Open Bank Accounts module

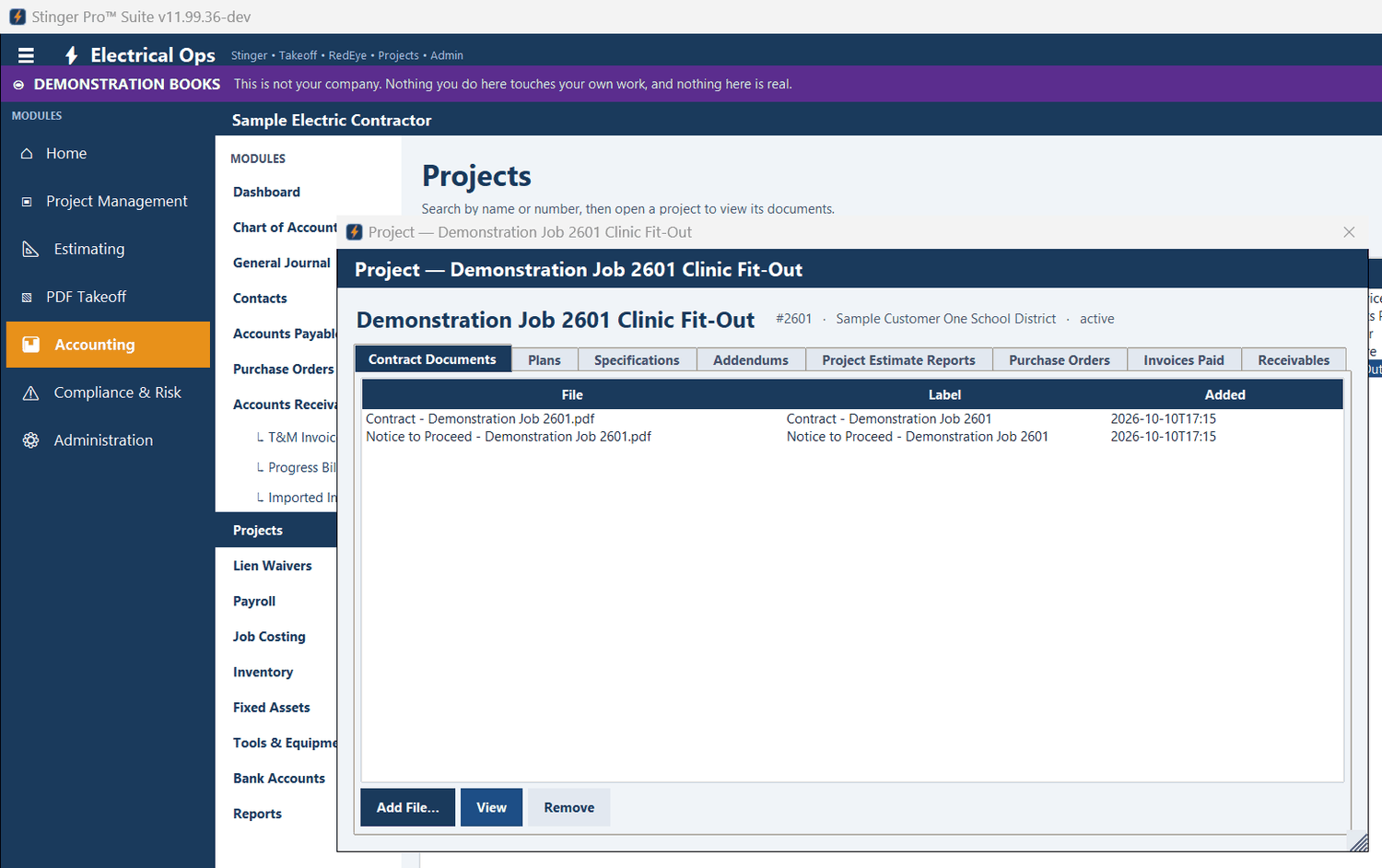(279, 779)
